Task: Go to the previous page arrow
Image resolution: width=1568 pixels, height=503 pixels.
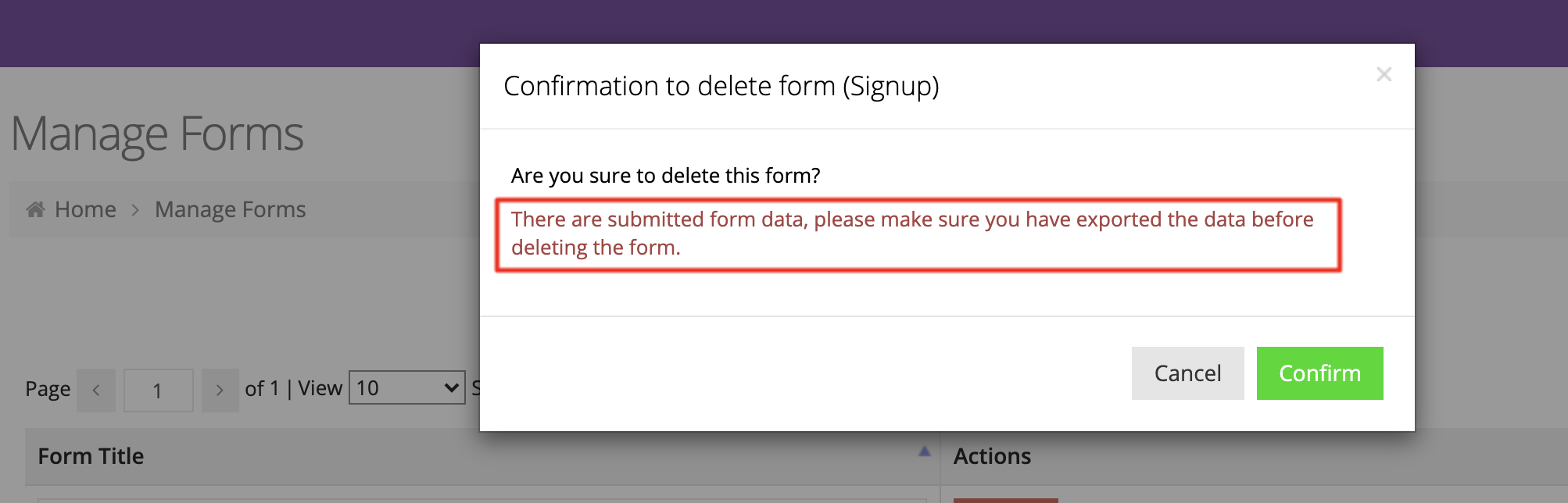Action: [96, 390]
